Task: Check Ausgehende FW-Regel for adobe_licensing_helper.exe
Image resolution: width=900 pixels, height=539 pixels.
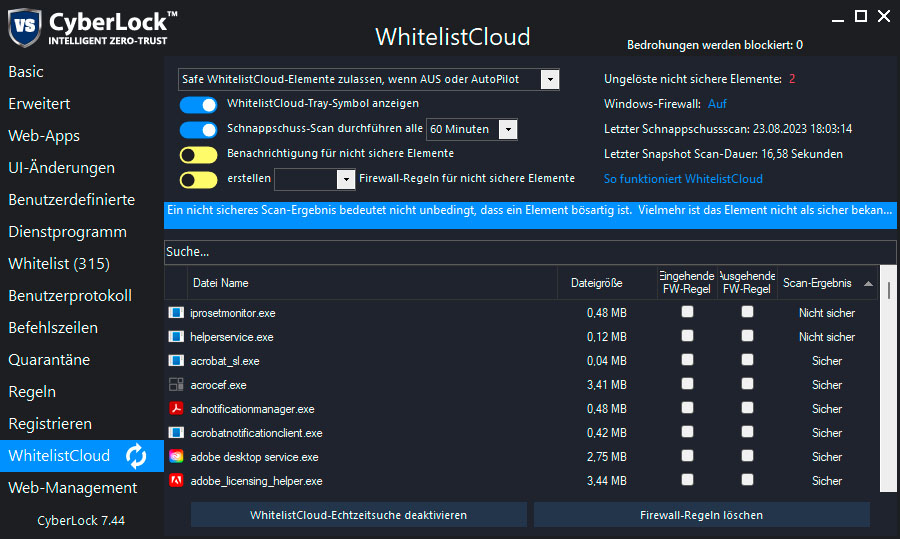Action: (747, 479)
